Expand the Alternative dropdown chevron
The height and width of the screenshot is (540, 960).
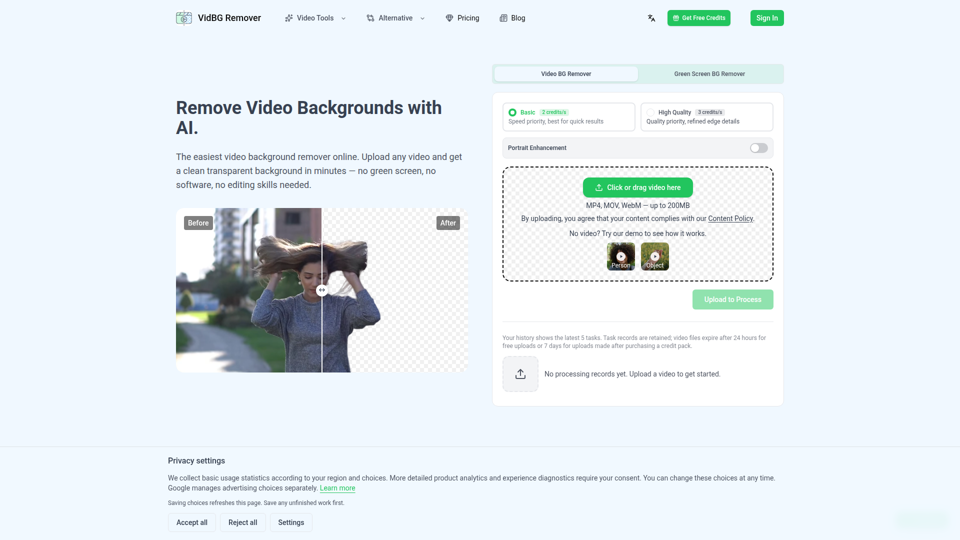point(422,18)
